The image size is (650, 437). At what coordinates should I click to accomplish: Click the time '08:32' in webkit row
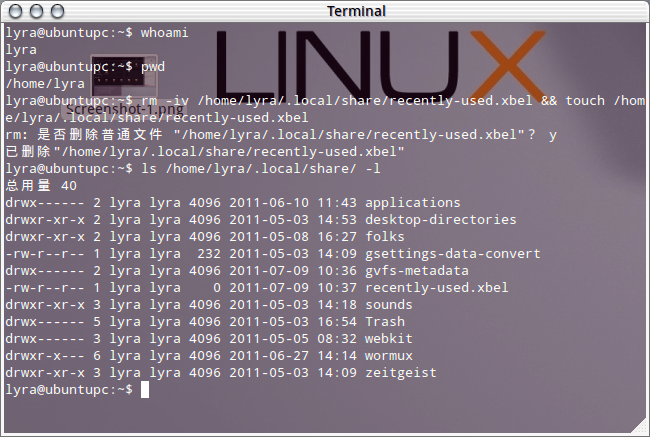(337, 339)
